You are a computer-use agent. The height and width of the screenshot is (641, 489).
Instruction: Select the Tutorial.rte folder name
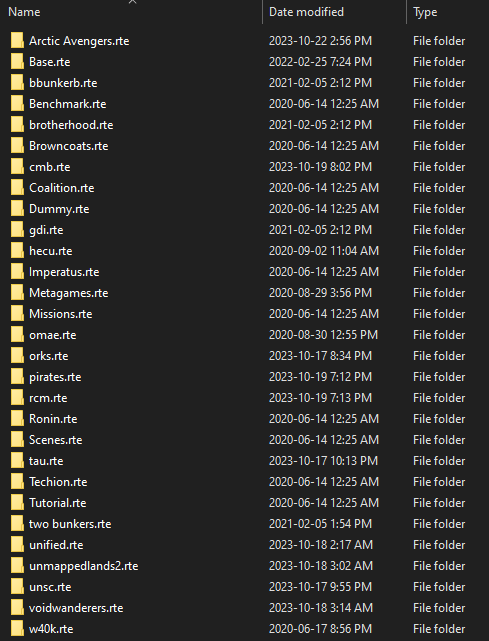coord(58,503)
